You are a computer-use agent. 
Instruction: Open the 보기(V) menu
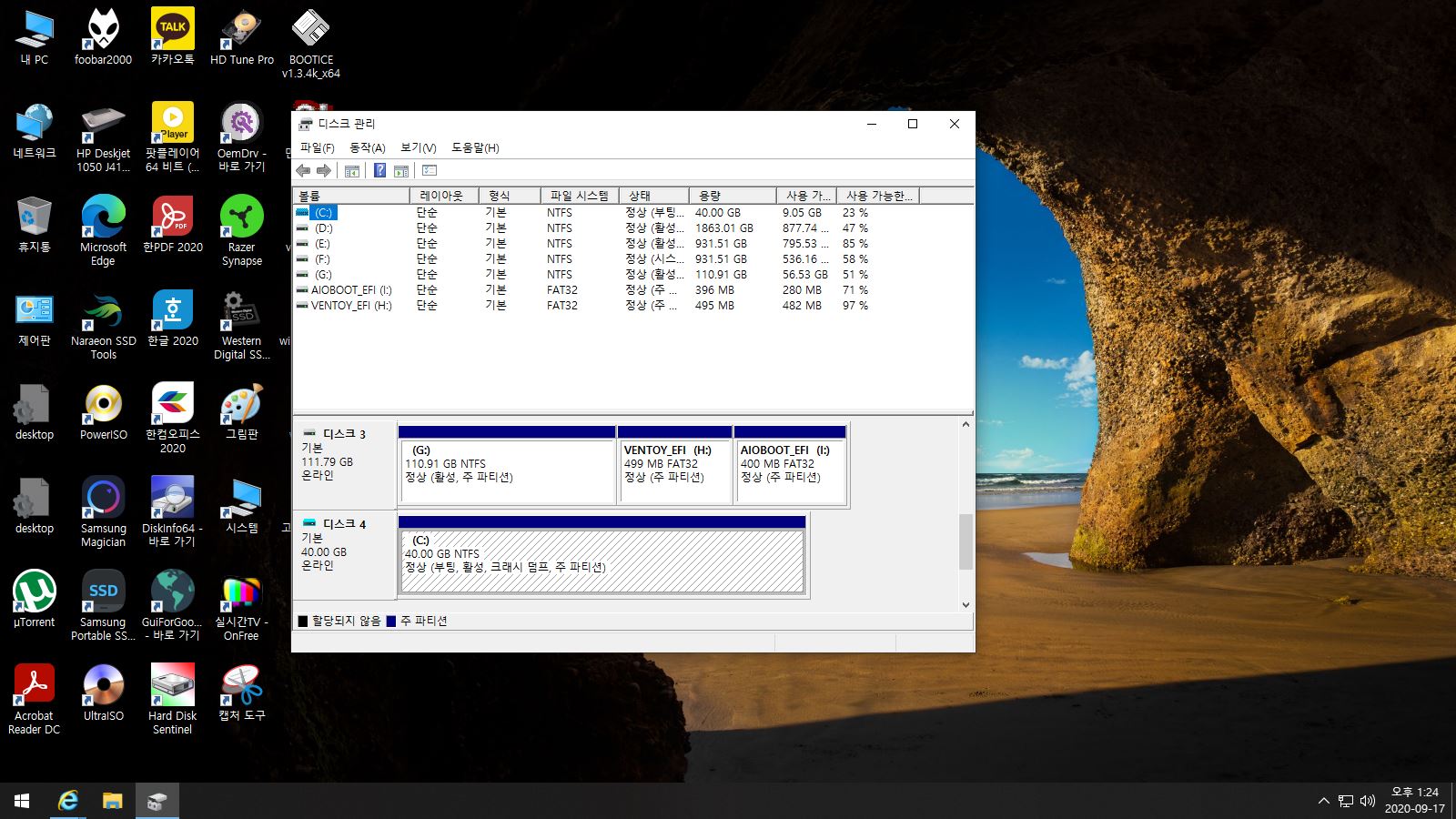tap(419, 147)
